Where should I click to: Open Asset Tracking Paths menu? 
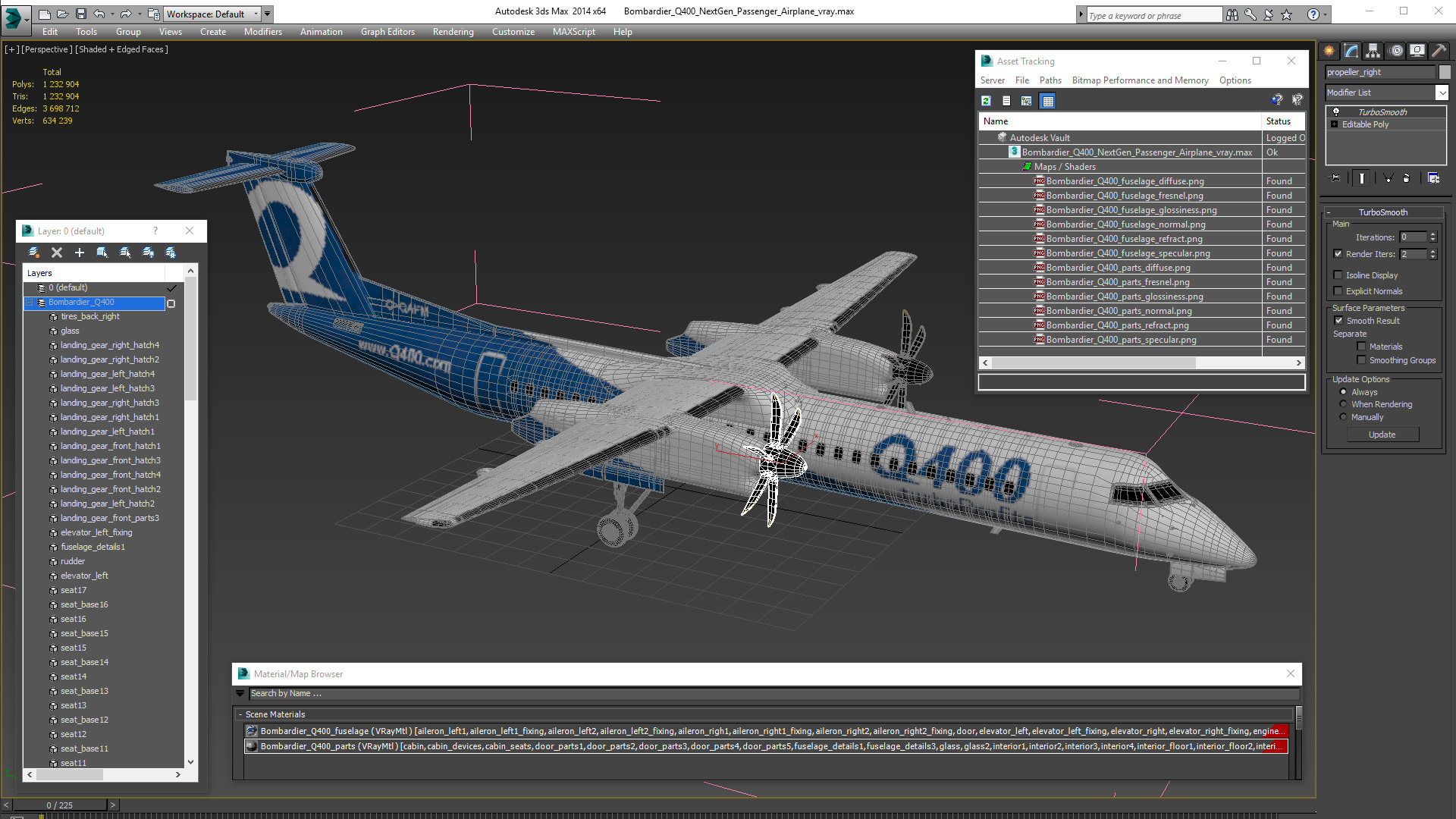point(1050,80)
